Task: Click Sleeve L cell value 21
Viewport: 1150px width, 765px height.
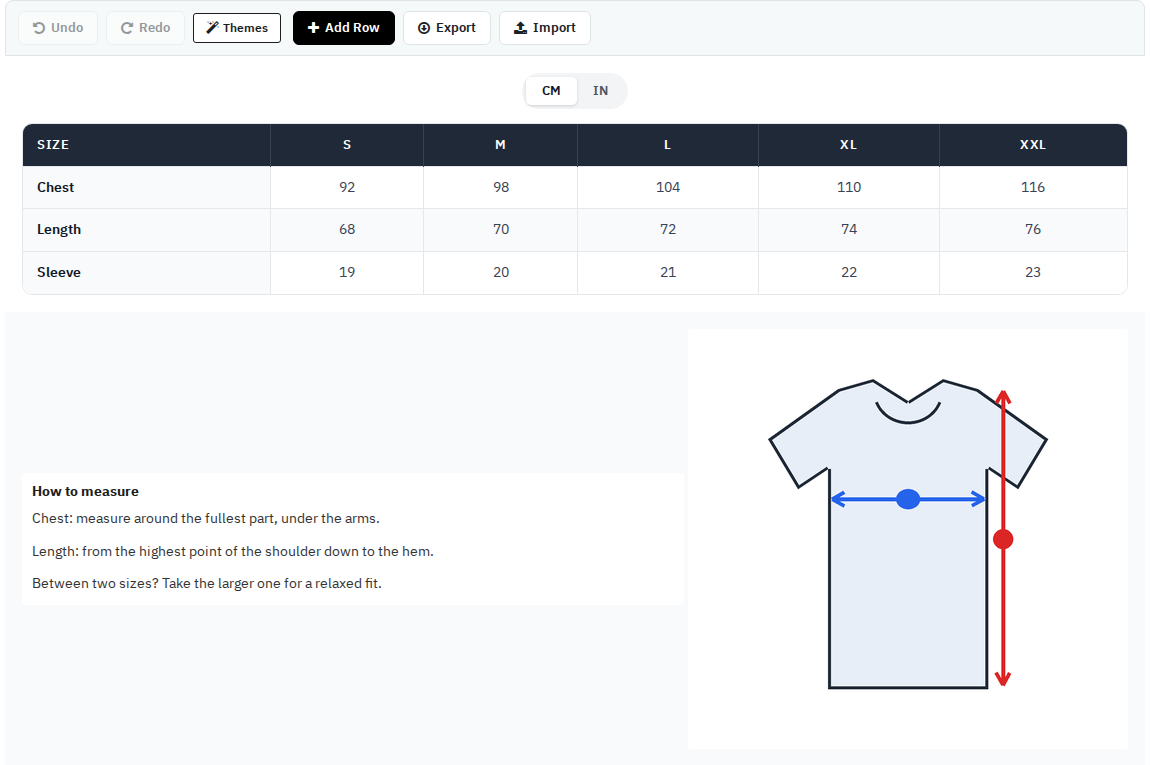Action: [x=667, y=272]
